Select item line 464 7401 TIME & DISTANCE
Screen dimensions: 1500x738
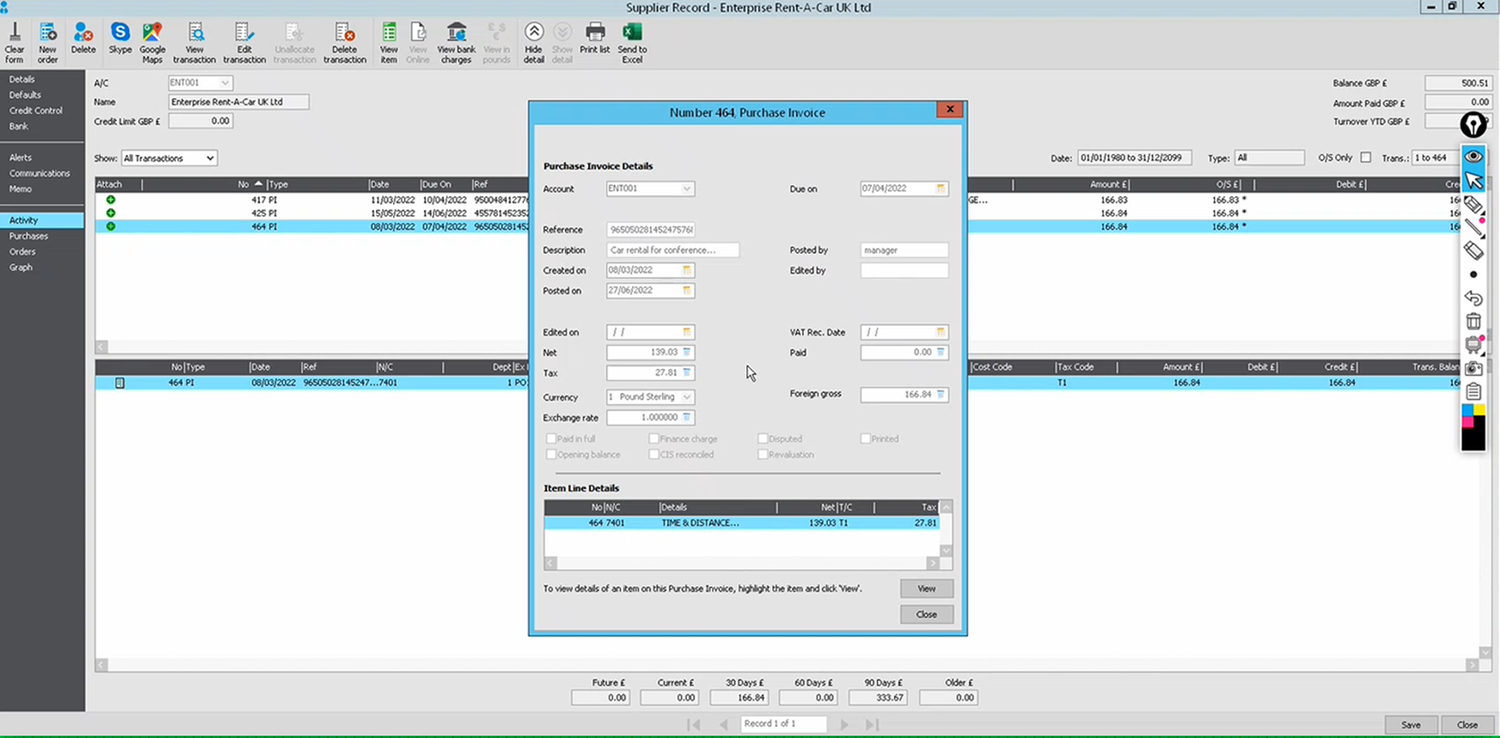coord(741,523)
